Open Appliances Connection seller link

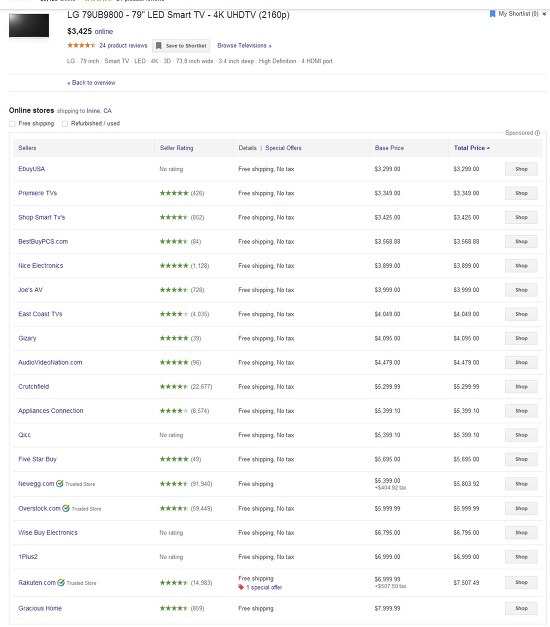point(51,411)
